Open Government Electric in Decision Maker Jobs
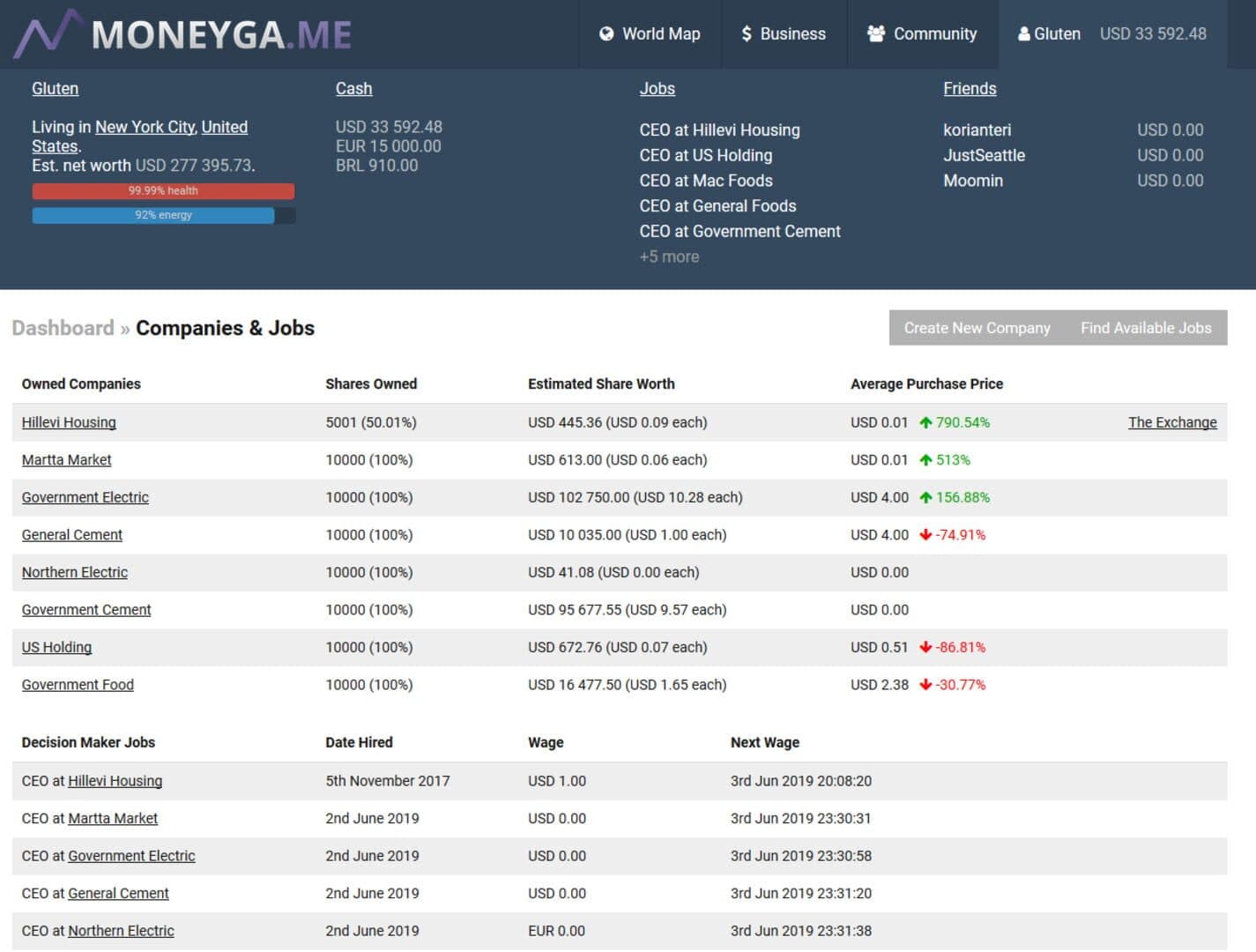 point(131,856)
